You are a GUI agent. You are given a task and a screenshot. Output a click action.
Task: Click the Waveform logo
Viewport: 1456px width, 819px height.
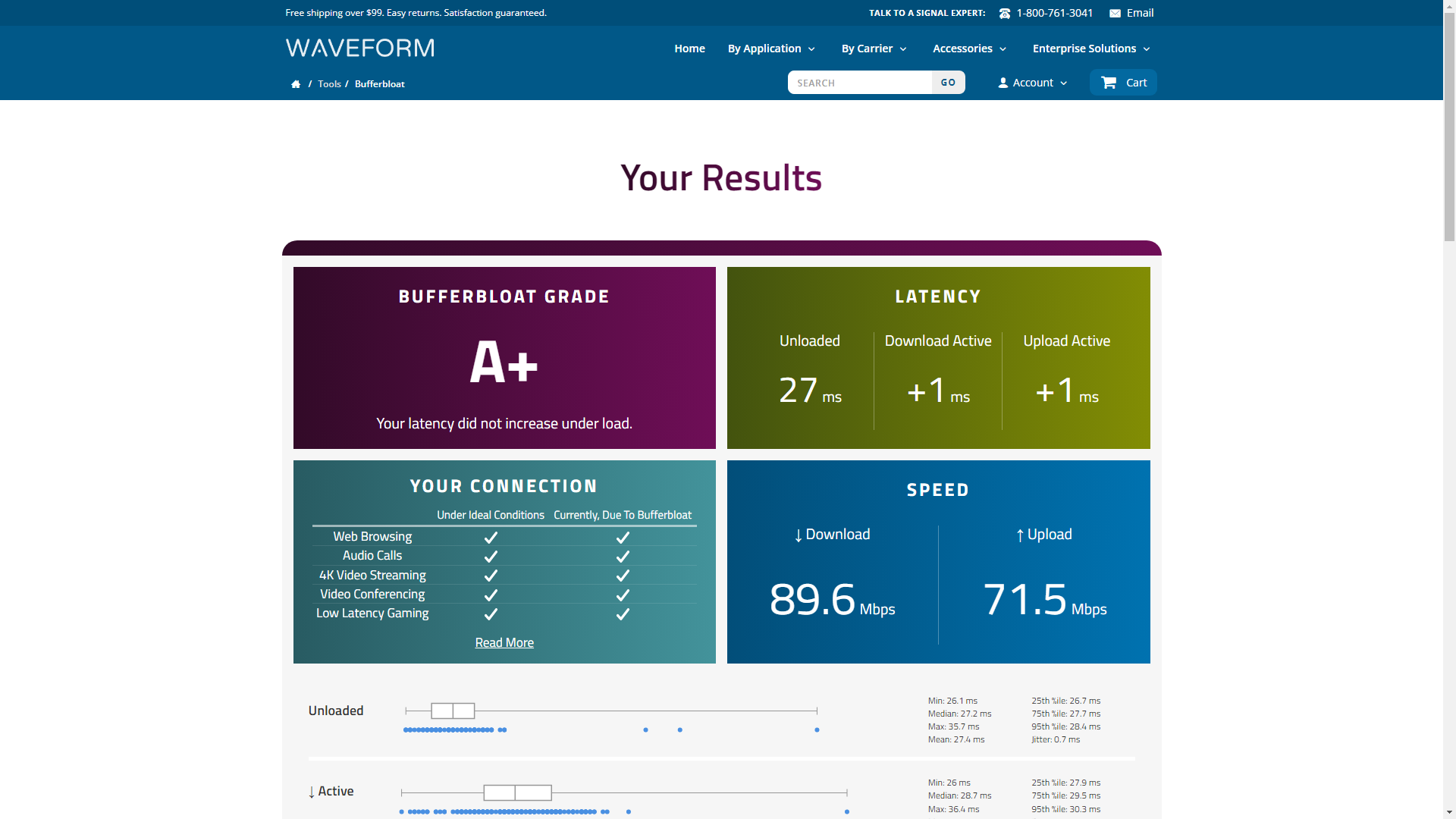pyautogui.click(x=360, y=49)
